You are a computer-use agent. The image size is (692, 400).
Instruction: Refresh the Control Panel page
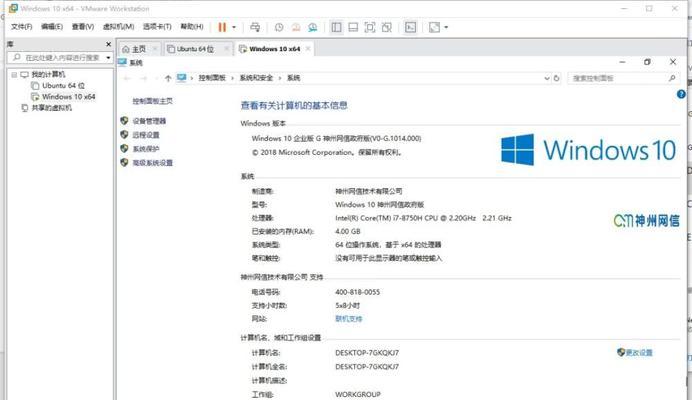coord(557,78)
